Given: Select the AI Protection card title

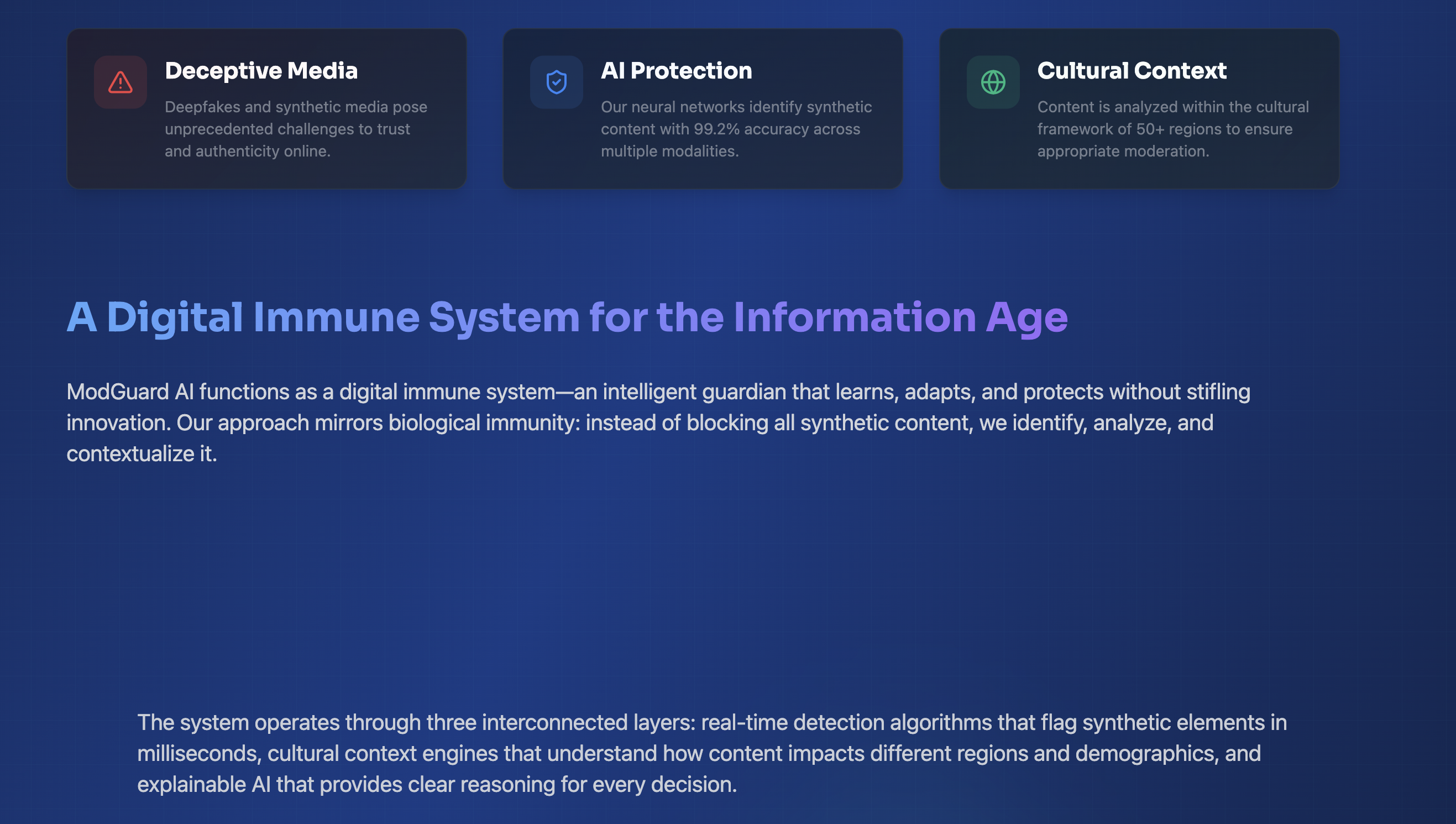Looking at the screenshot, I should [x=676, y=71].
